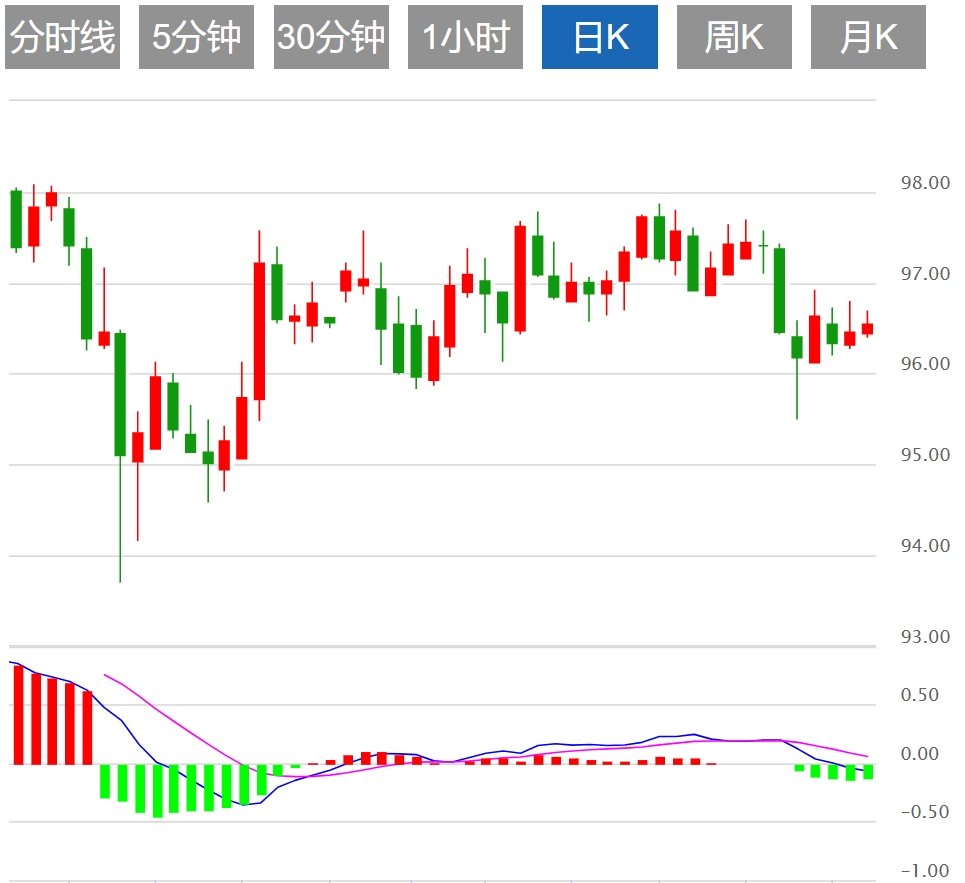The image size is (965, 883).
Task: Select the 5分钟 chart tab
Action: point(196,38)
